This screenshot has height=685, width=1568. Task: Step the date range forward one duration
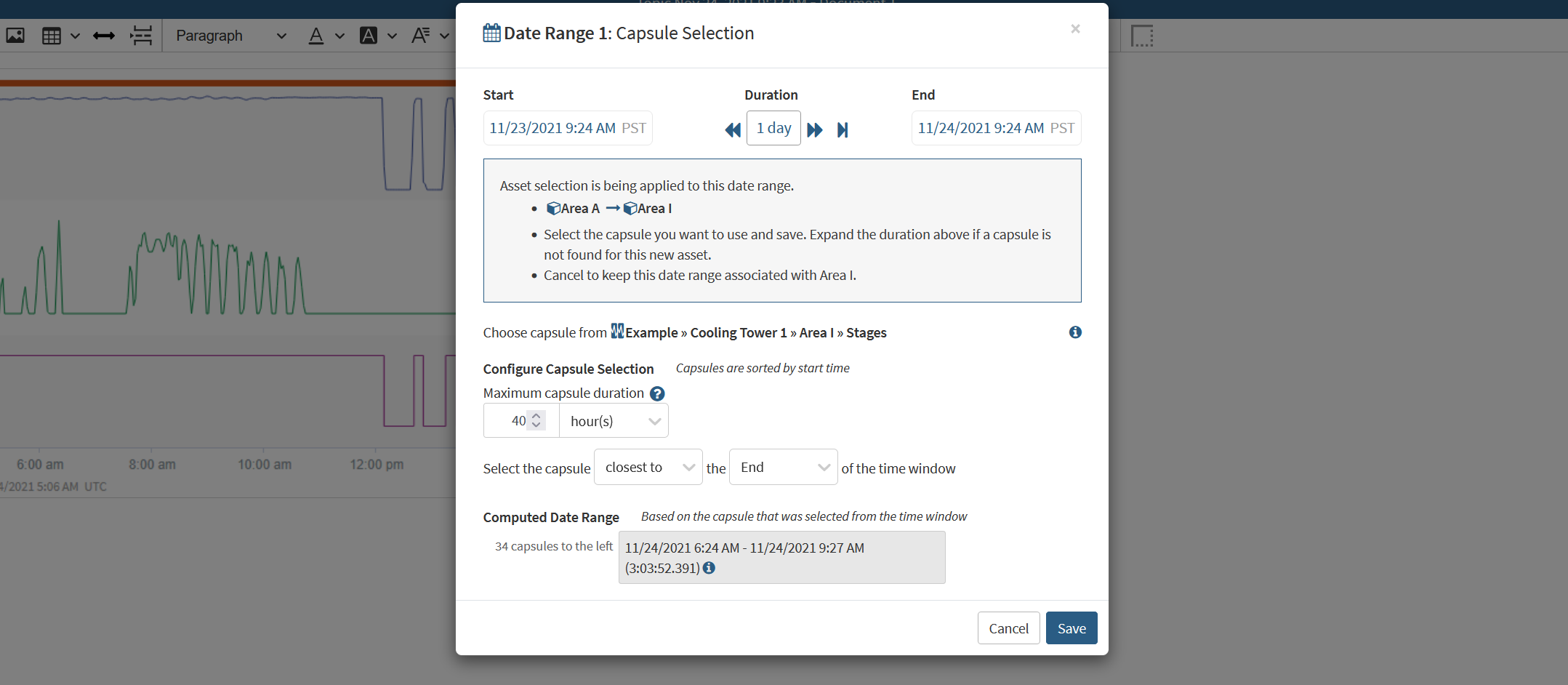tap(815, 129)
